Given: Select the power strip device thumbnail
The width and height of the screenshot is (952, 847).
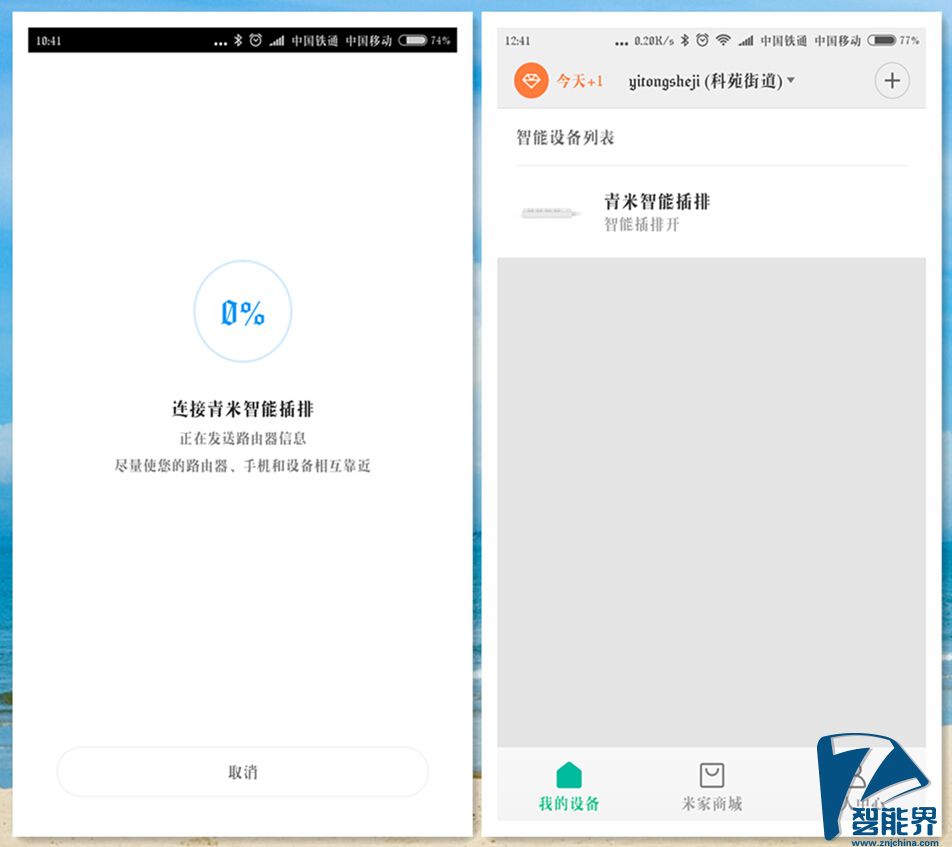Looking at the screenshot, I should click(551, 213).
